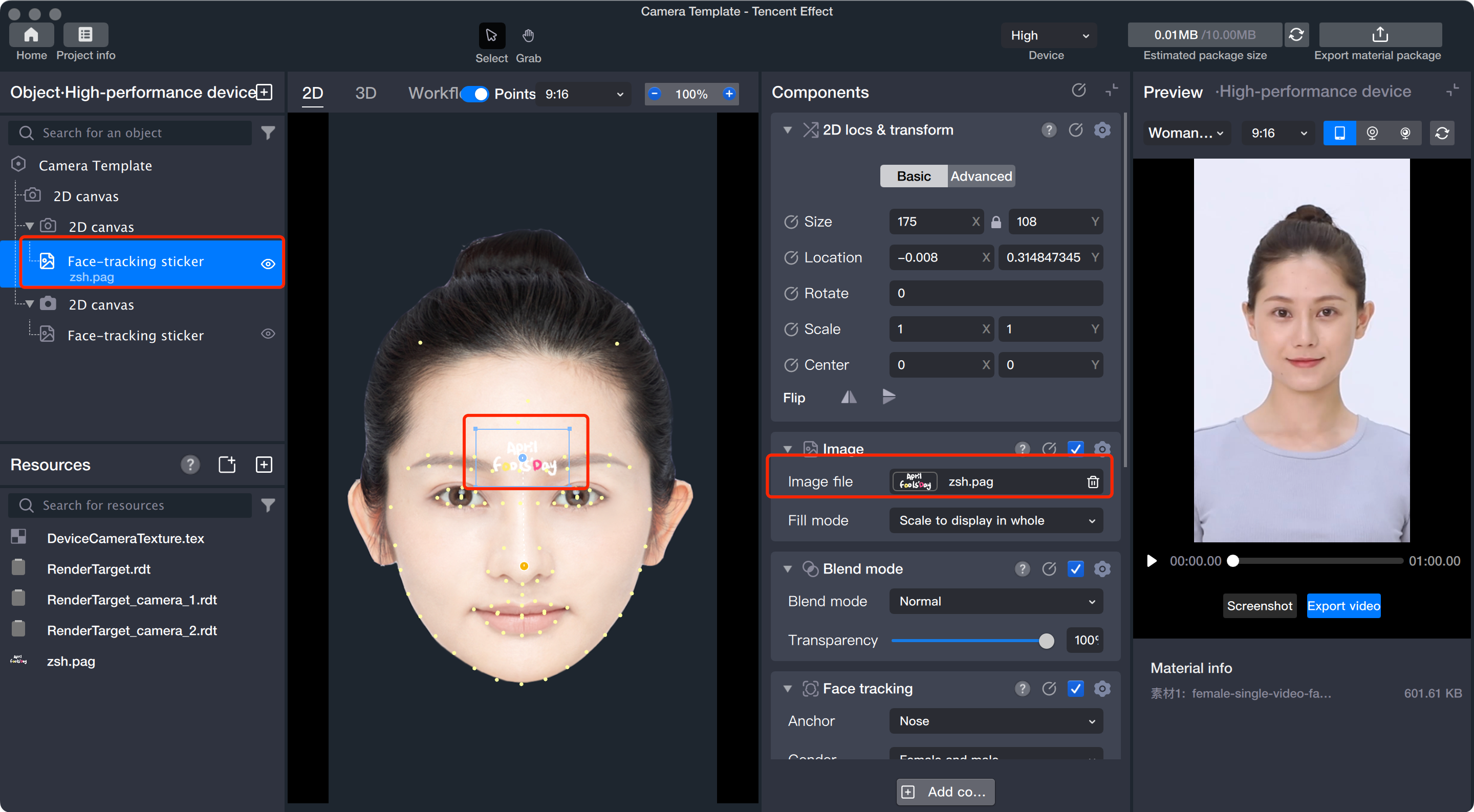Toggle the Points display switch
The height and width of the screenshot is (812, 1474).
coord(474,94)
